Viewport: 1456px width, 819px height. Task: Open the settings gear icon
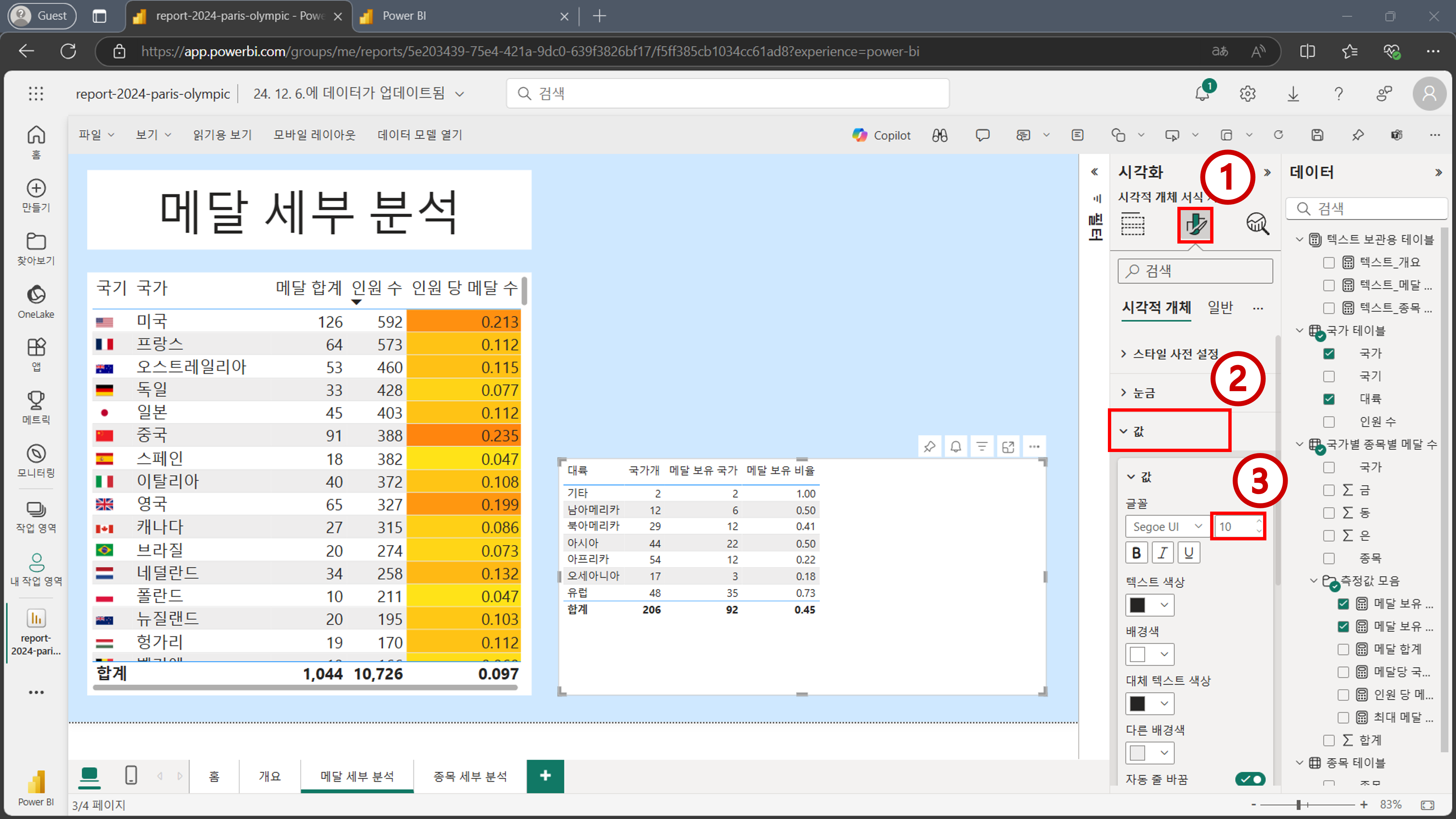point(1248,93)
